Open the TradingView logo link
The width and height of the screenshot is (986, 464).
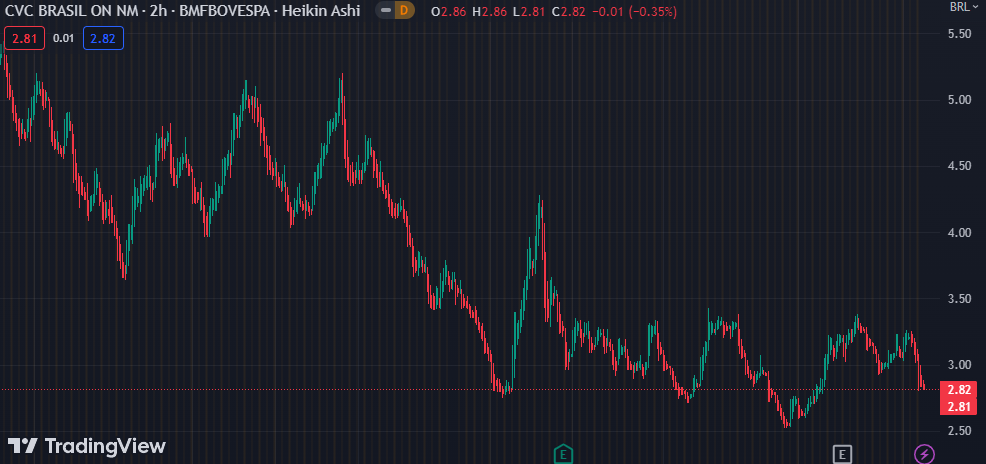86,446
